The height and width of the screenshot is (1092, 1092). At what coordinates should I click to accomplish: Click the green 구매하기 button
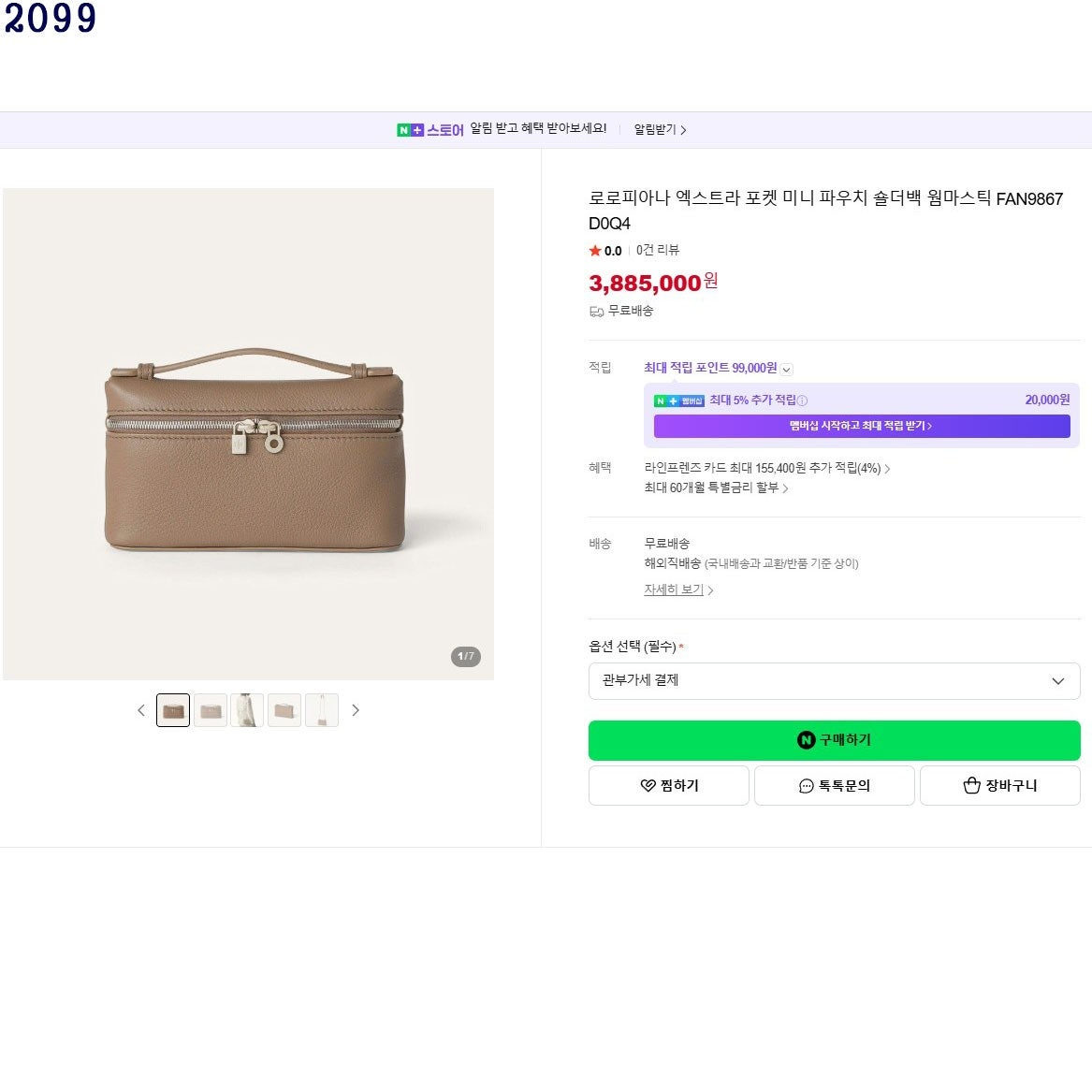click(834, 740)
